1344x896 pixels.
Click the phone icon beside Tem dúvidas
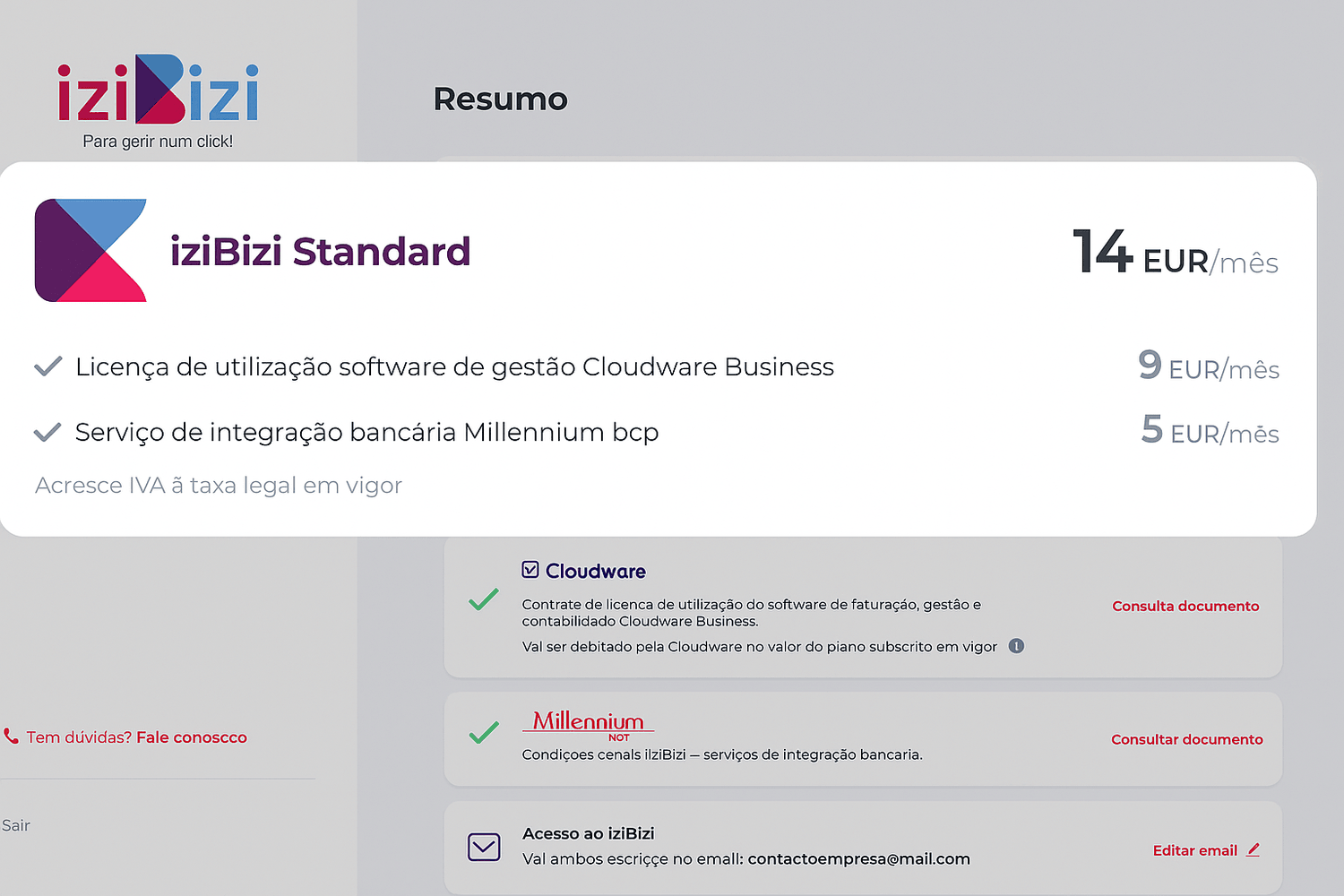click(x=11, y=737)
